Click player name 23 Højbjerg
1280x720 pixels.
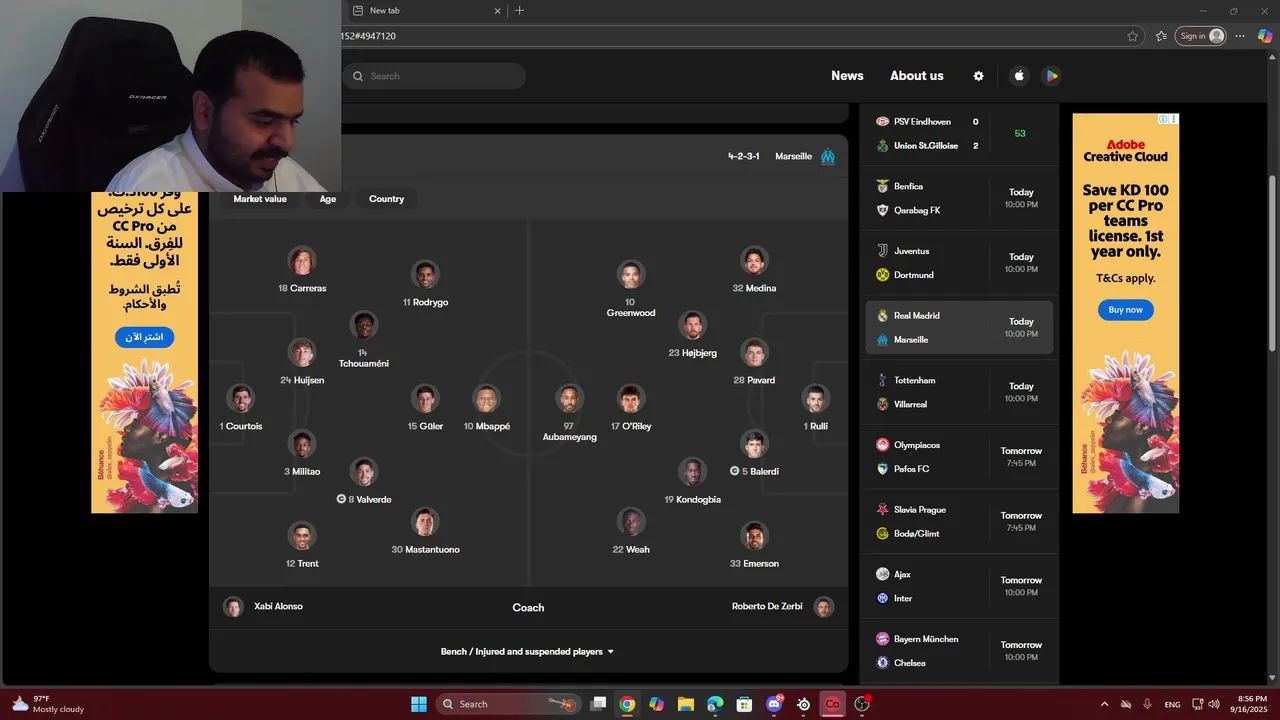(x=692, y=353)
